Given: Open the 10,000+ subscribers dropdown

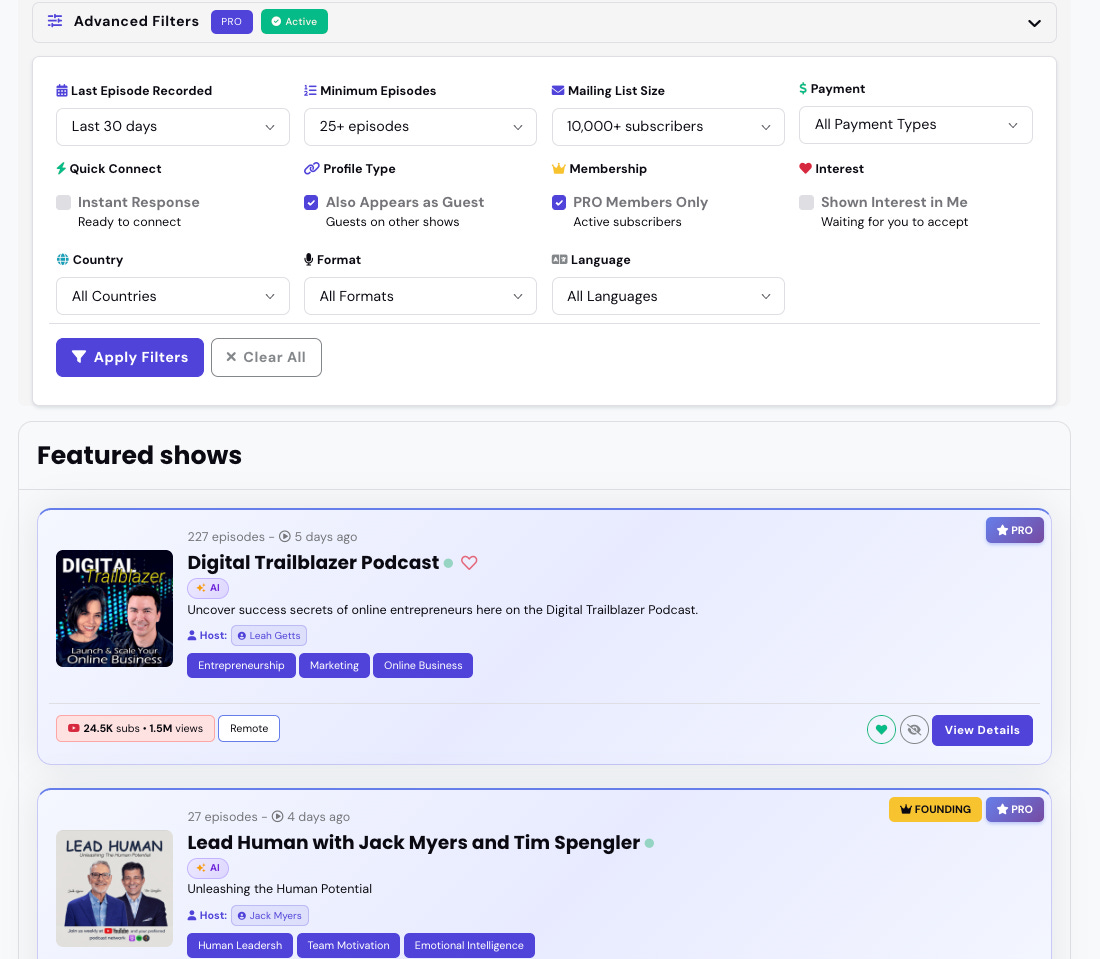Looking at the screenshot, I should (668, 127).
